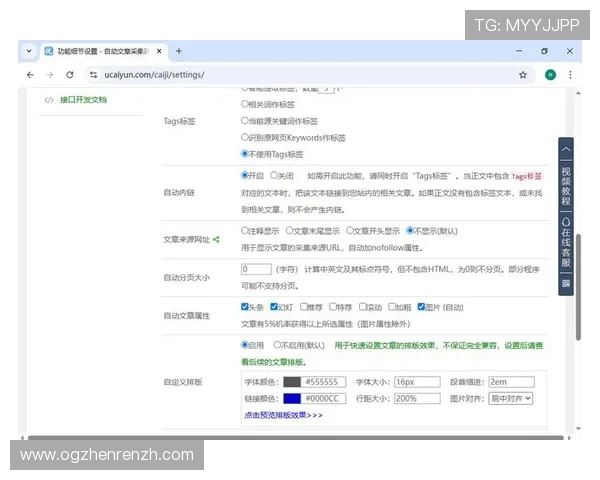
Task: Open 在线客服 from the side panel
Action: (566, 242)
